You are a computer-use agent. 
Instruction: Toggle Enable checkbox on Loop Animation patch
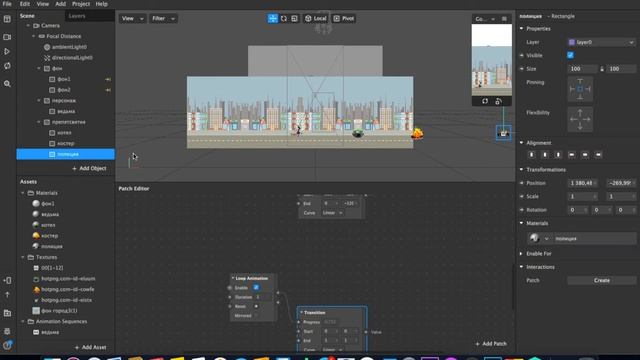coord(256,287)
